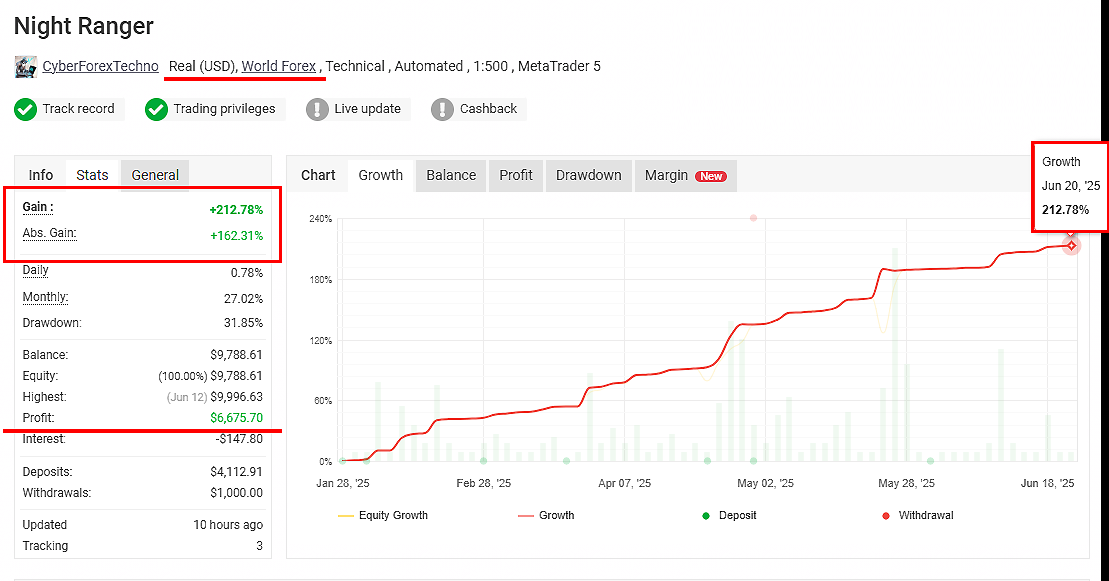Click the grey Cashback warning icon
Viewport: 1109px width, 581px height.
(442, 110)
